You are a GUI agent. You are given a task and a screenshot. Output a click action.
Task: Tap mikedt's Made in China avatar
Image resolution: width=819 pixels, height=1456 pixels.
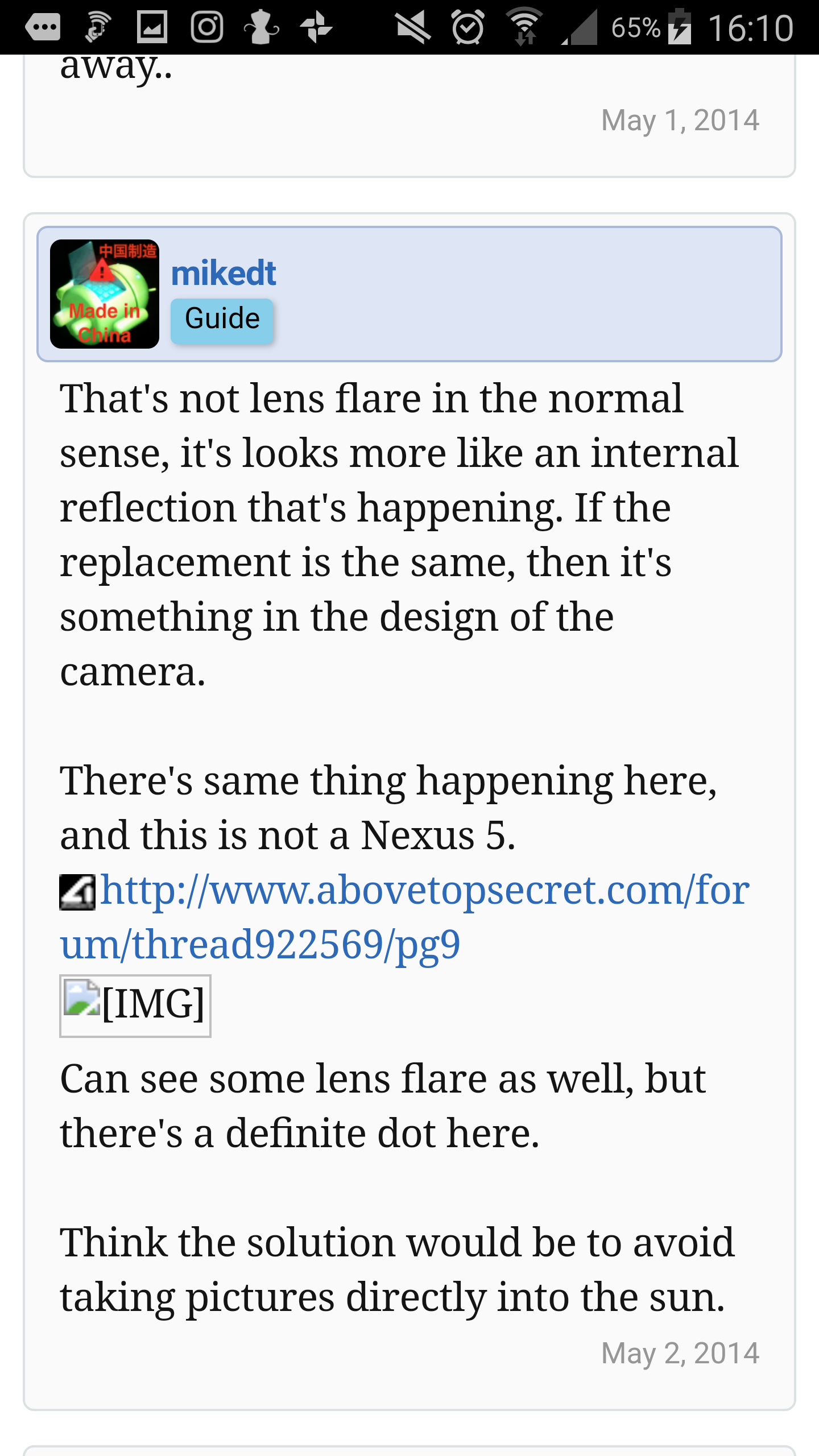[x=105, y=293]
